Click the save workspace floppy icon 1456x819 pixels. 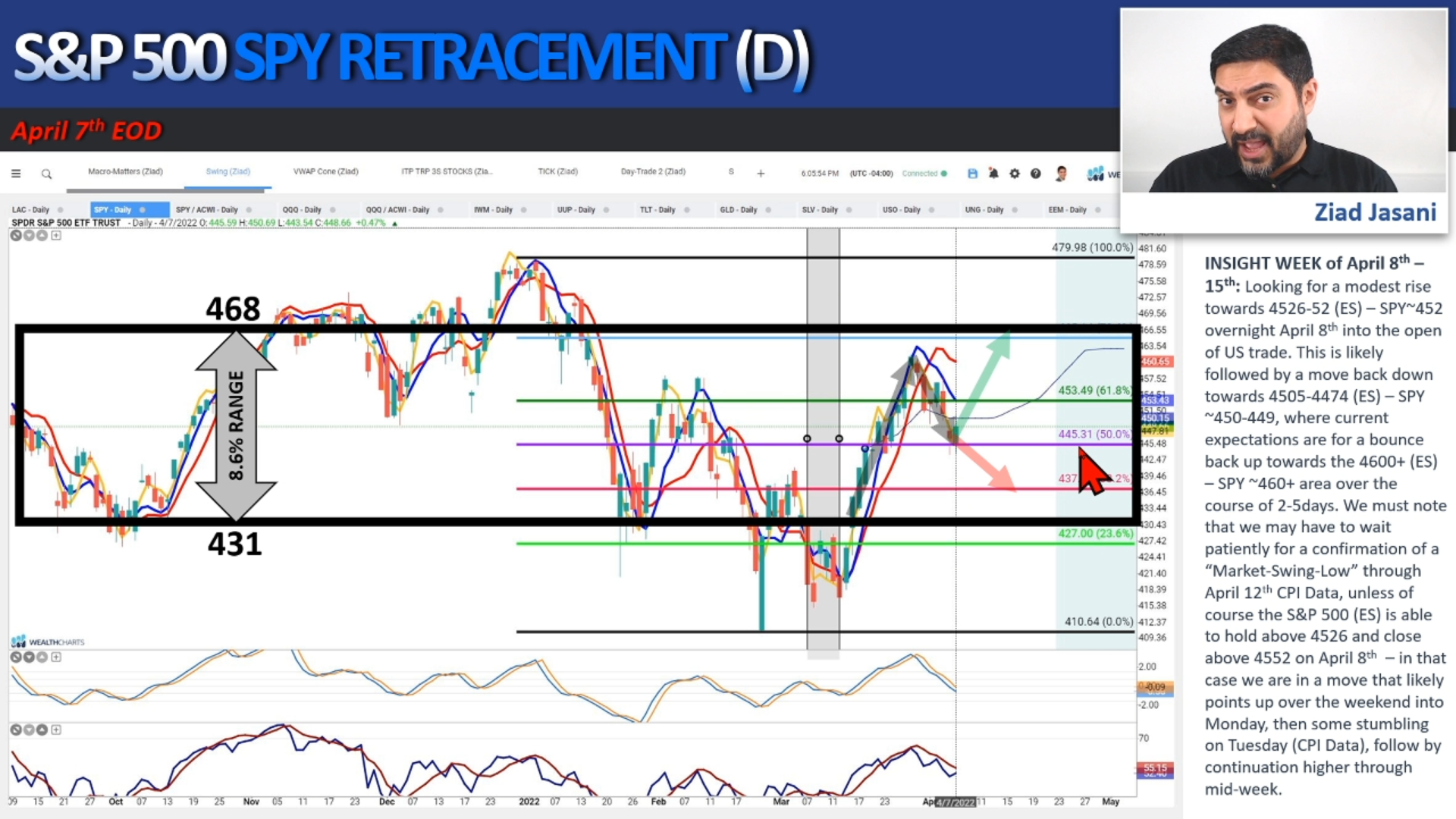972,174
